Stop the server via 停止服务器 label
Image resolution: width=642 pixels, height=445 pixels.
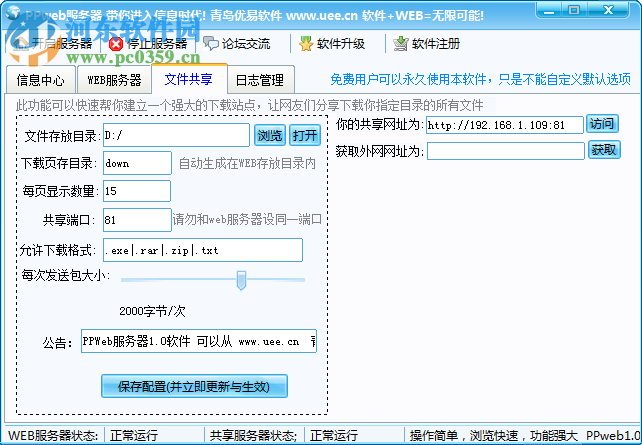click(157, 43)
